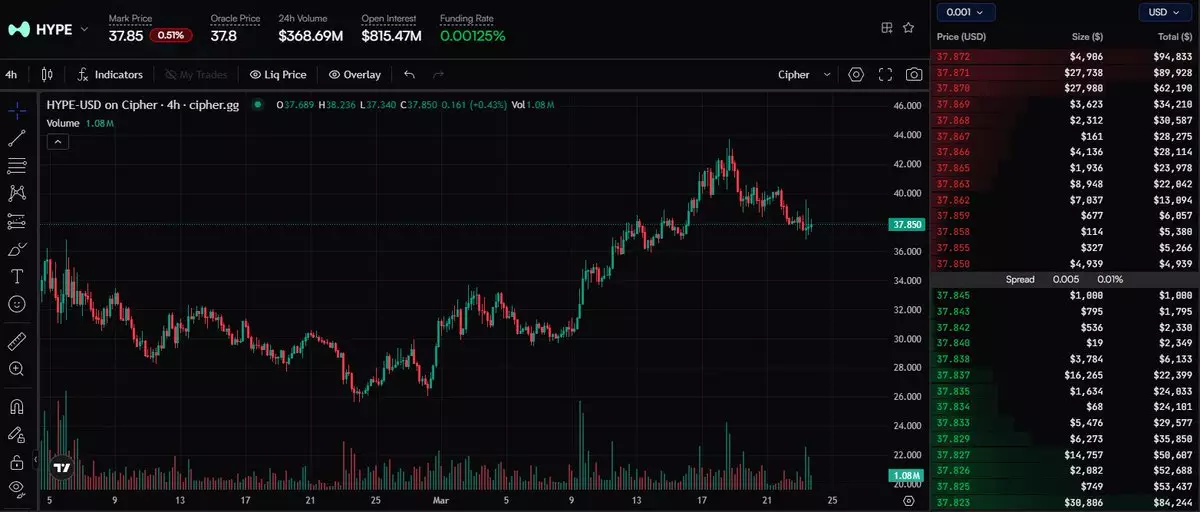Click the 1.08M volume axis label
Image resolution: width=1200 pixels, height=512 pixels.
point(906,476)
